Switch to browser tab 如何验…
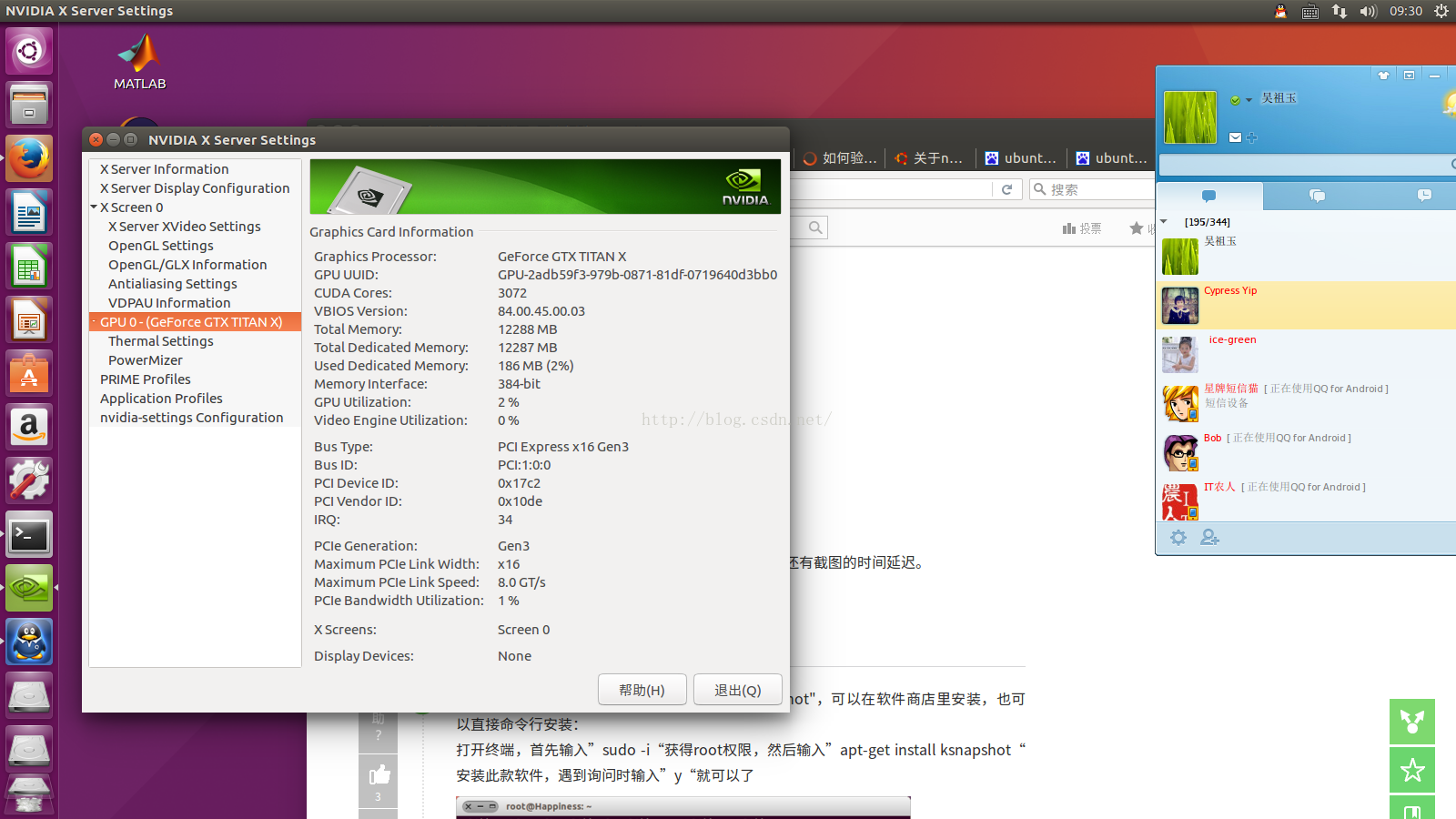 click(x=839, y=158)
